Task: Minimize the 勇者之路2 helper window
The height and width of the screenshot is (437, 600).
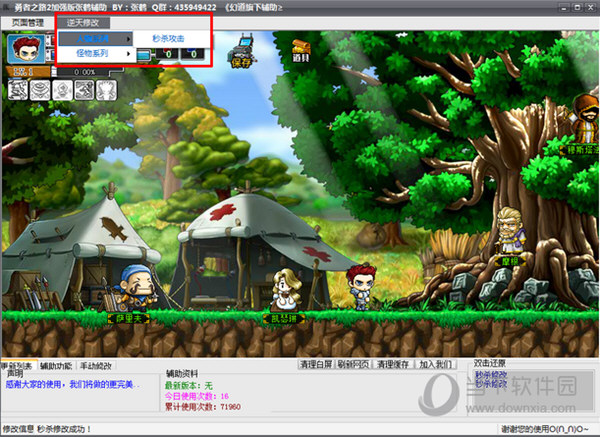Action: pyautogui.click(x=564, y=7)
